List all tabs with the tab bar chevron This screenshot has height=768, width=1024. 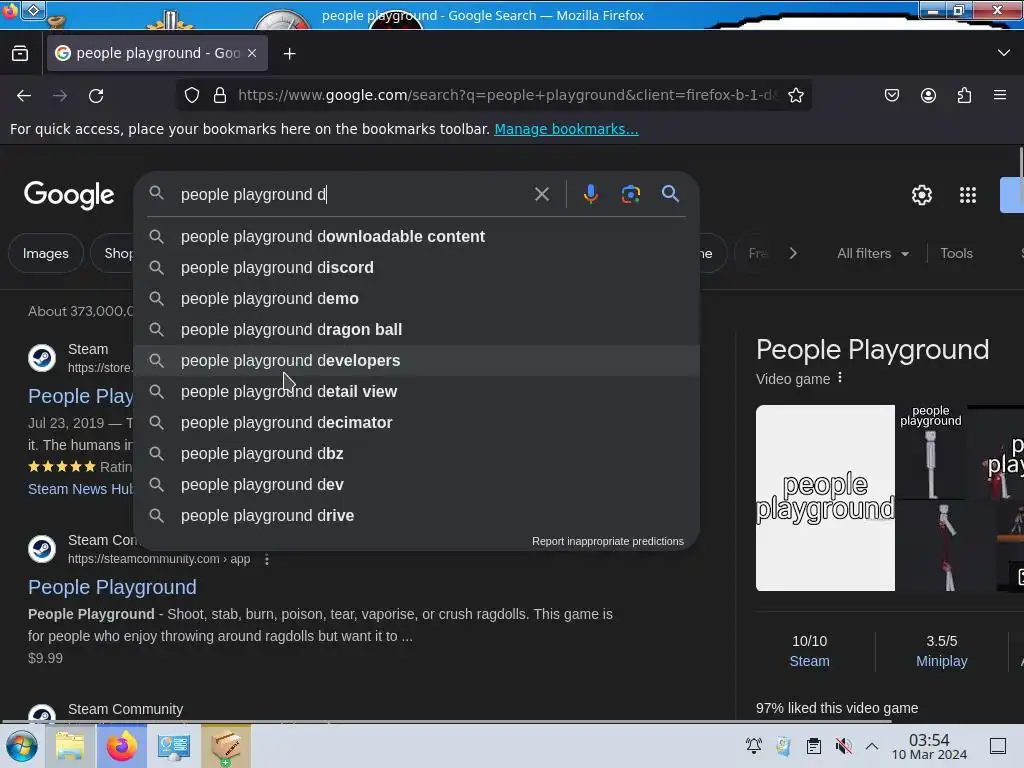(1004, 53)
